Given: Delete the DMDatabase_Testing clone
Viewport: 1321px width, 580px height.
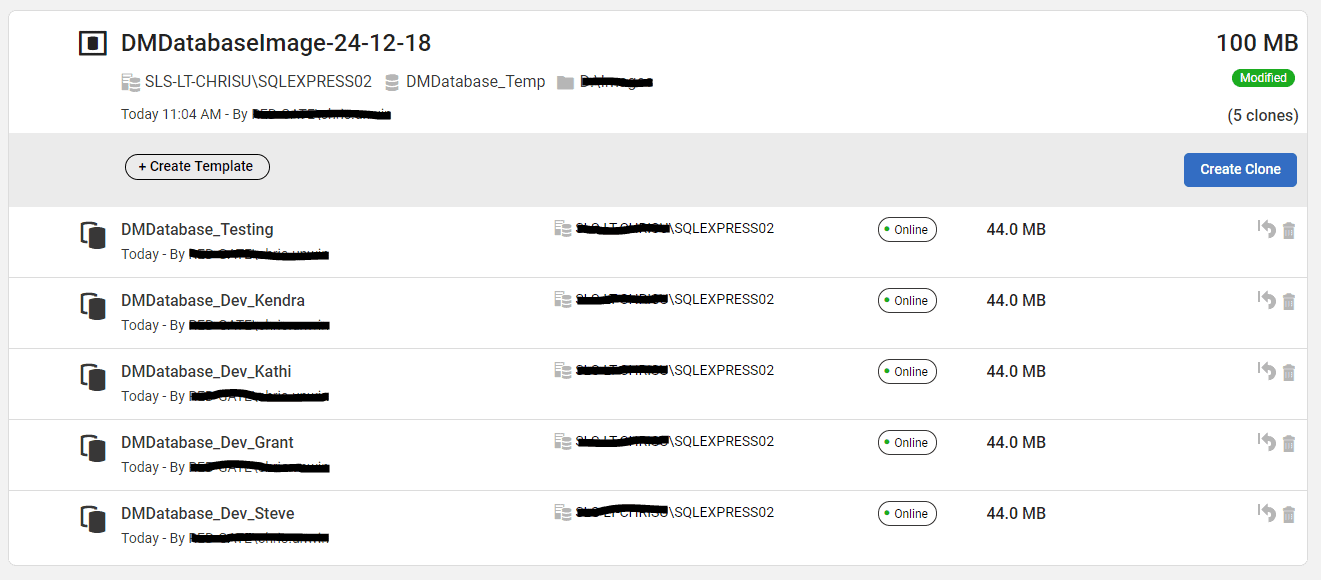Looking at the screenshot, I should pyautogui.click(x=1289, y=231).
